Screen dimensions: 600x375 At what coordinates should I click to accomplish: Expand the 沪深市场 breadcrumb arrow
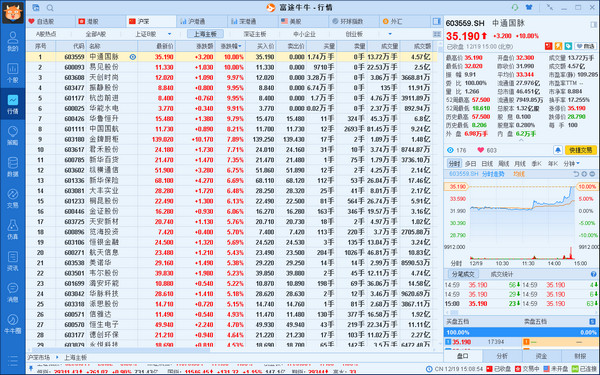(57, 357)
